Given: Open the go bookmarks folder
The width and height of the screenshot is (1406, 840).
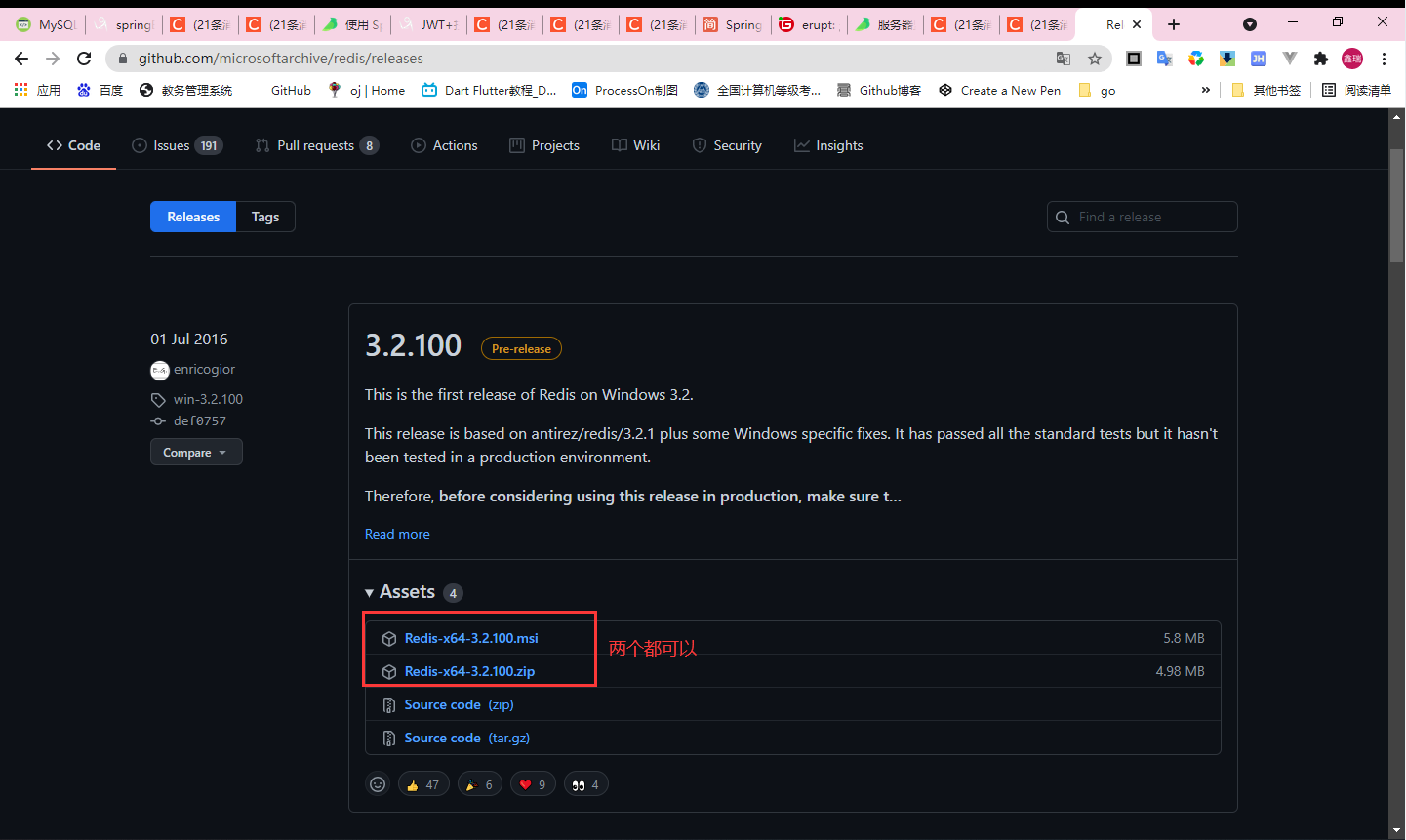Looking at the screenshot, I should (1097, 90).
